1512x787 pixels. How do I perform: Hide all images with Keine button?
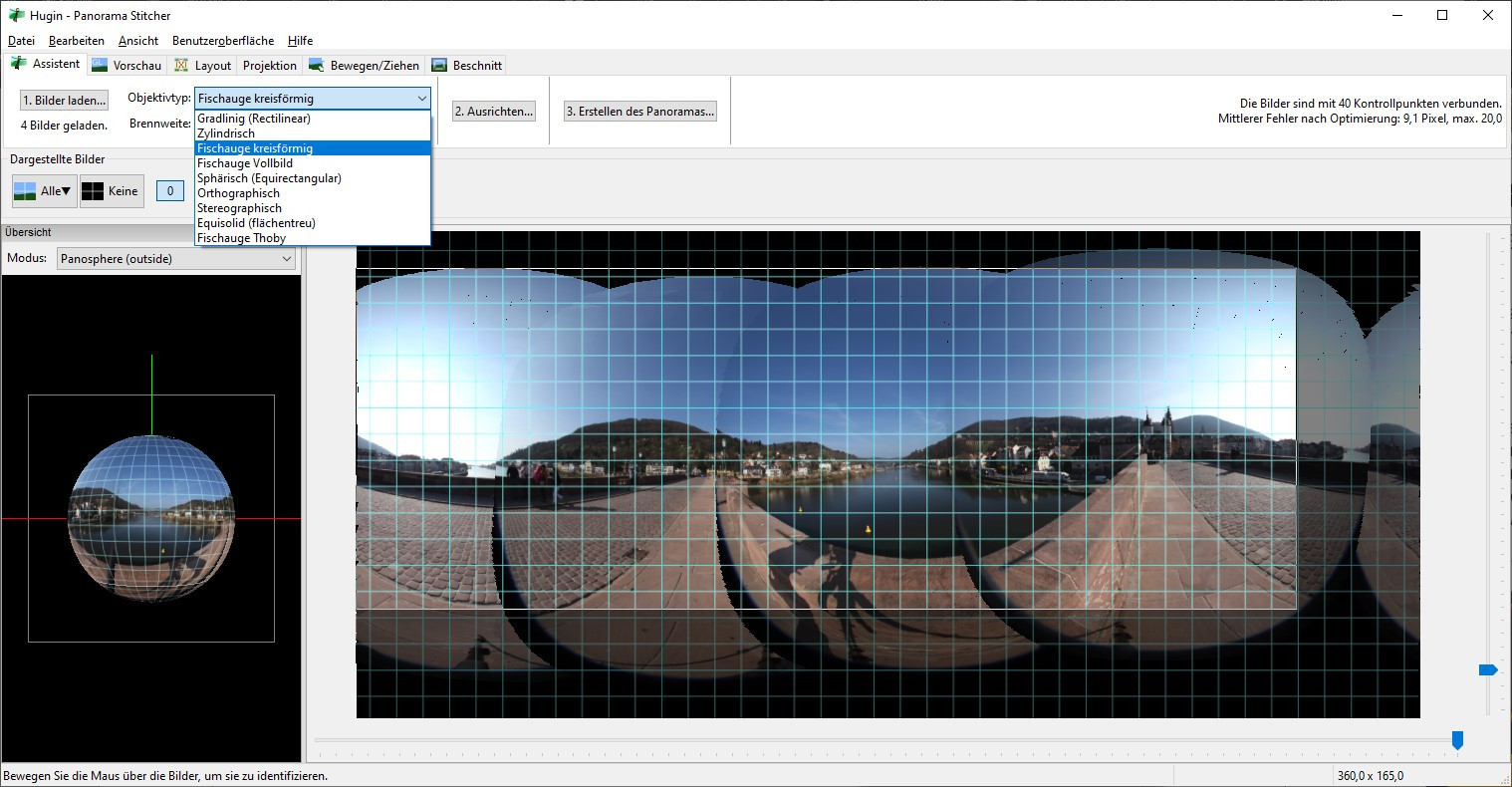(x=112, y=191)
